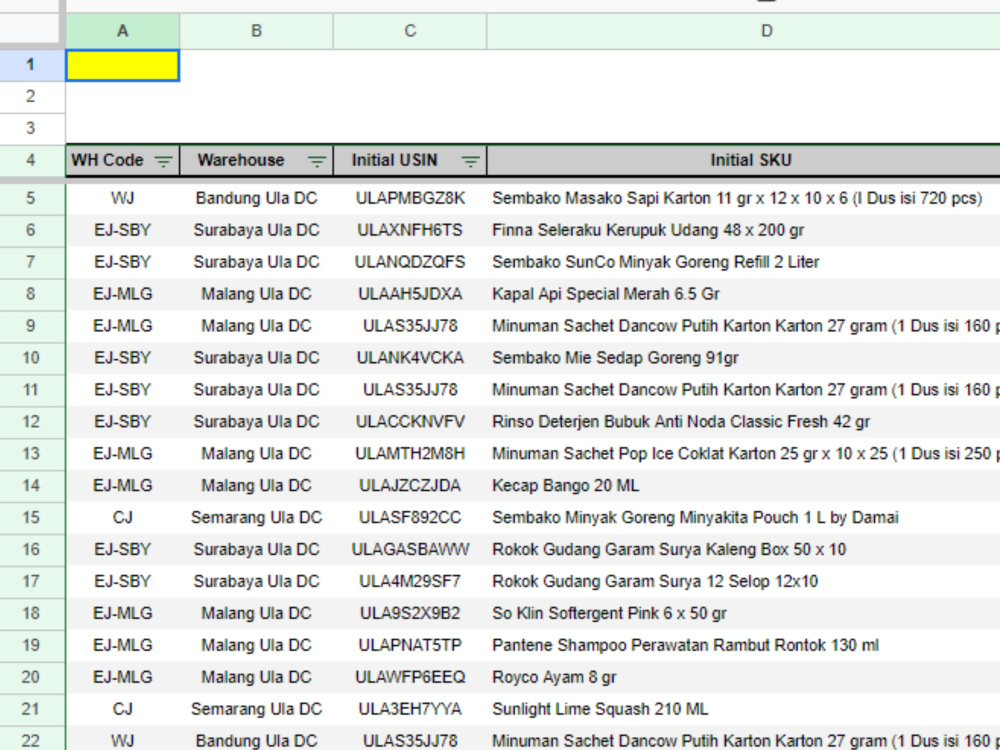Click cell ULAXNFH6TS
Image resolution: width=1000 pixels, height=750 pixels.
(x=410, y=230)
